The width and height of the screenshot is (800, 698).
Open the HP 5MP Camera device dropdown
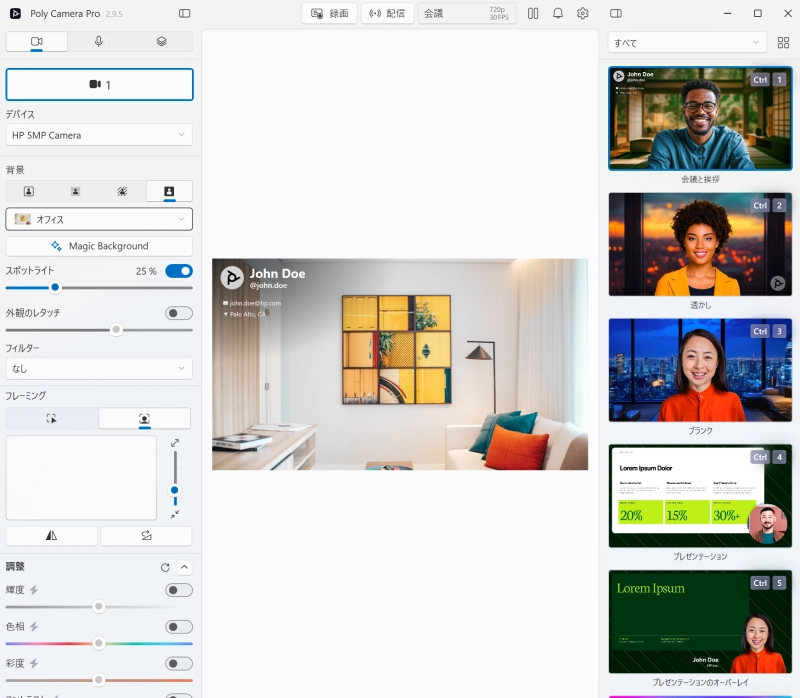pyautogui.click(x=99, y=135)
